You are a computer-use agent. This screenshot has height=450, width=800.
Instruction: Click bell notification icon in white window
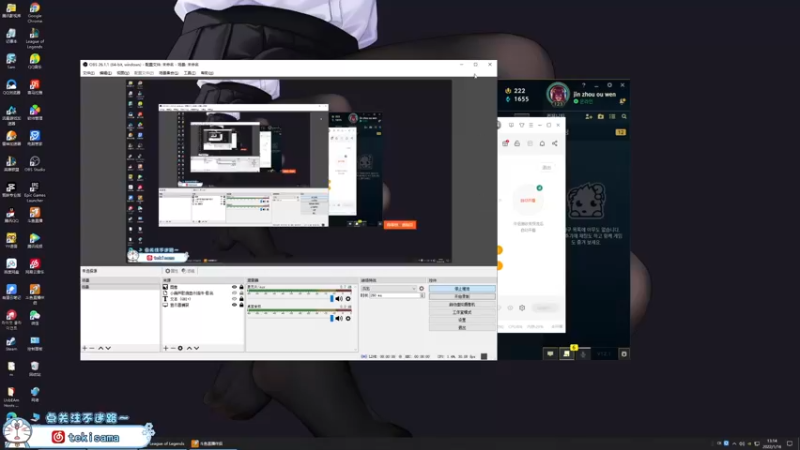tap(542, 144)
